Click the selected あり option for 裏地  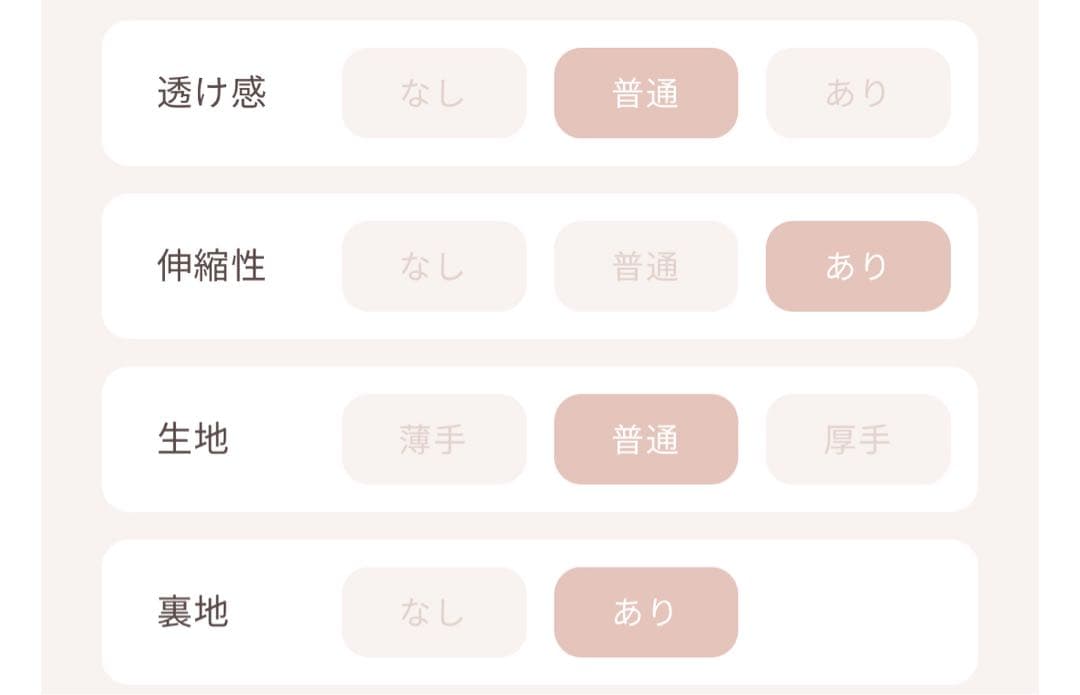(645, 613)
